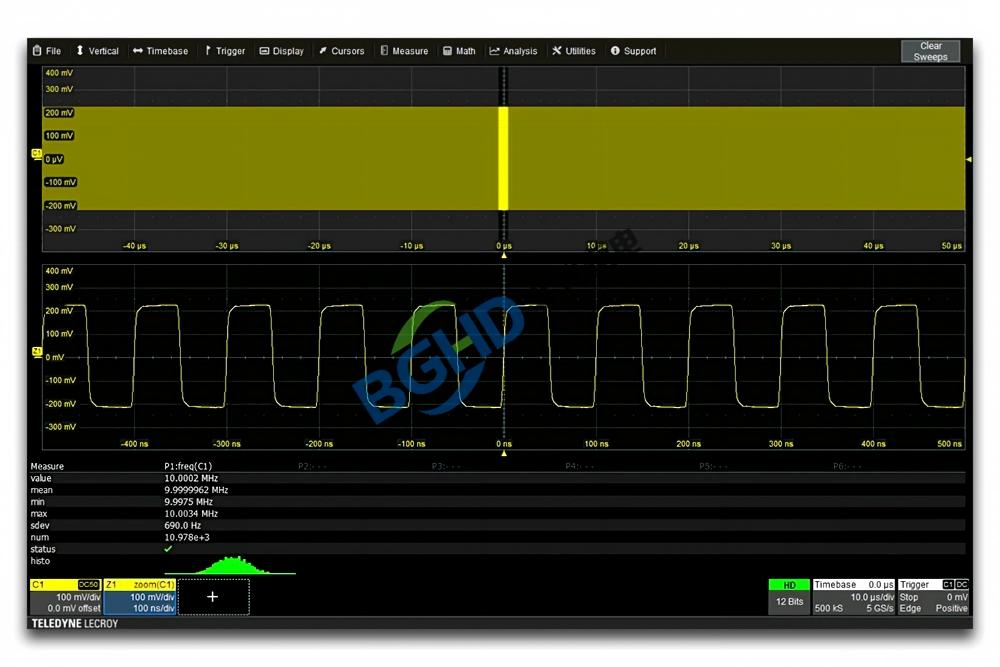This screenshot has height=667, width=1000.
Task: Click the green measurement histogram thumbnail
Action: [230, 565]
